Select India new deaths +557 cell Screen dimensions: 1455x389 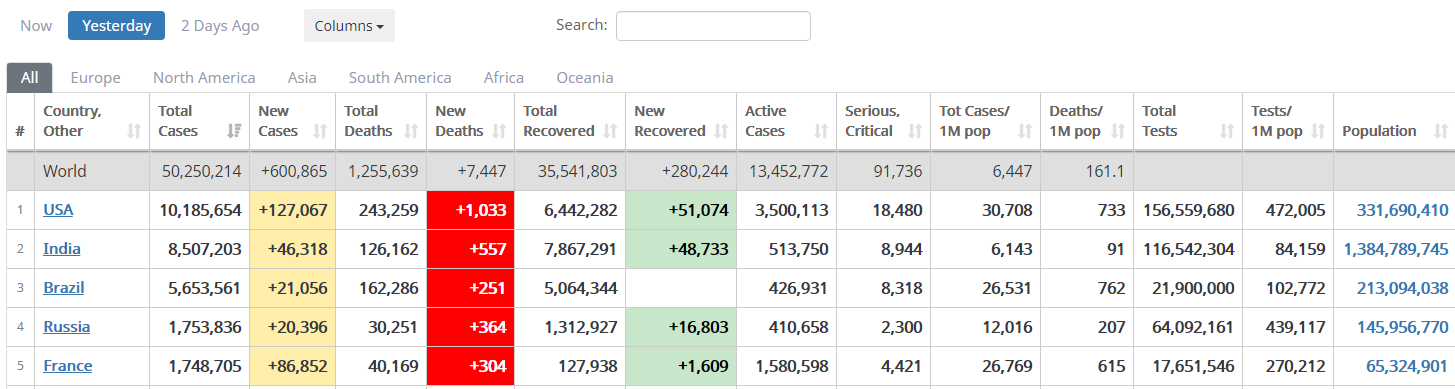click(x=470, y=249)
